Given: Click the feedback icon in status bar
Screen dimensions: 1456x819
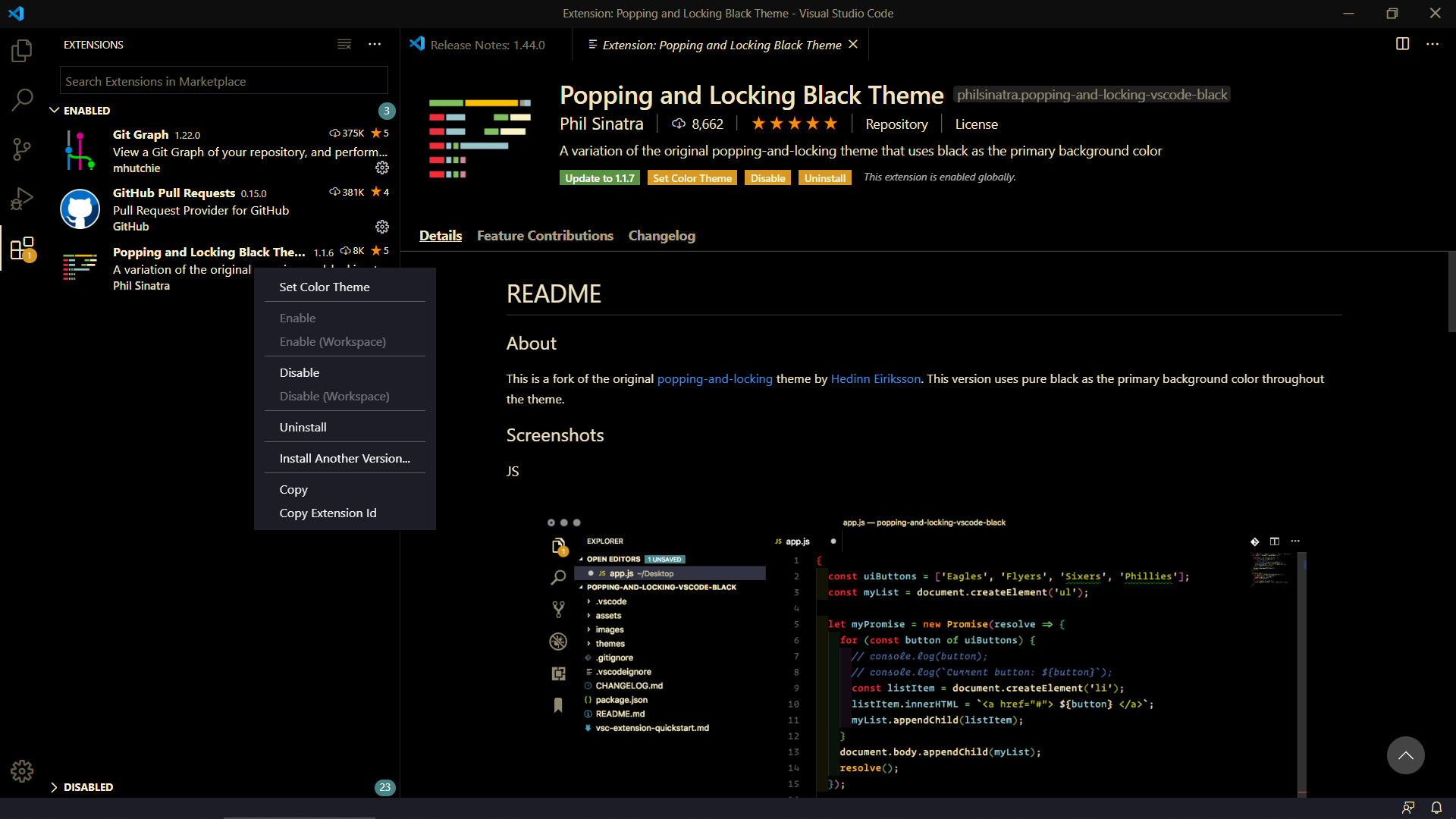Looking at the screenshot, I should pos(1408,808).
